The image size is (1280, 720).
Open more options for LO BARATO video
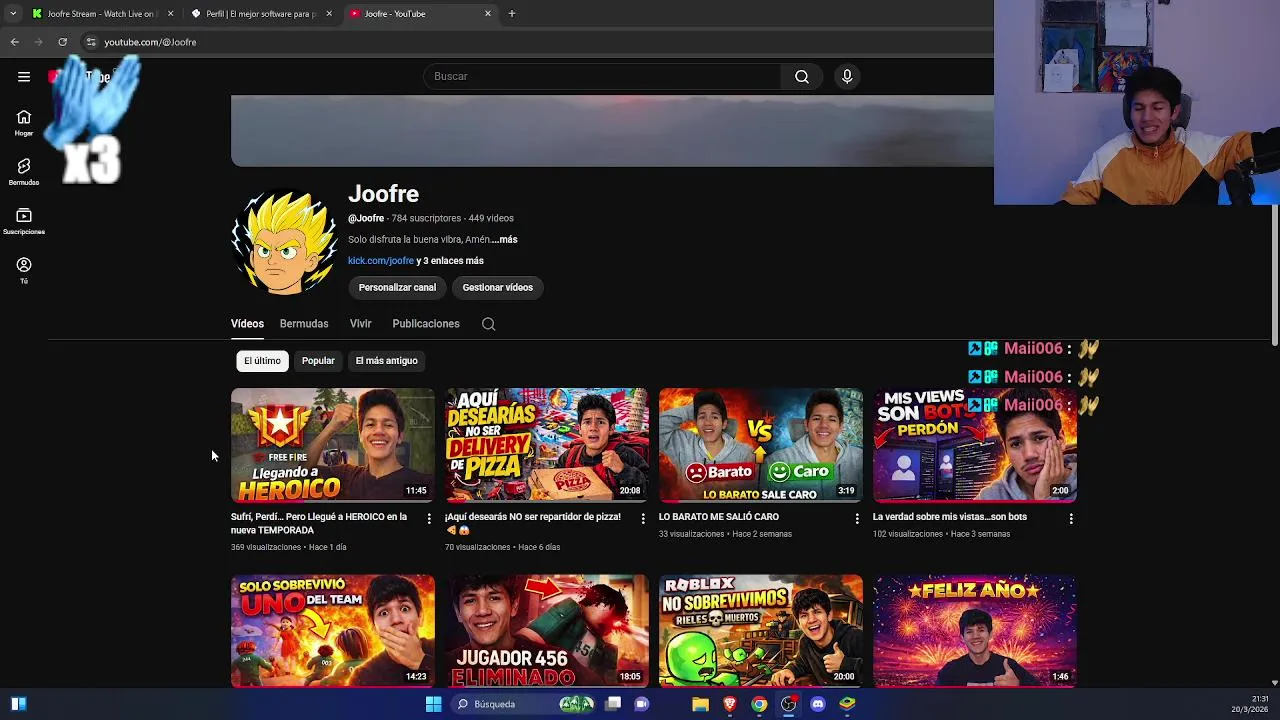(857, 518)
